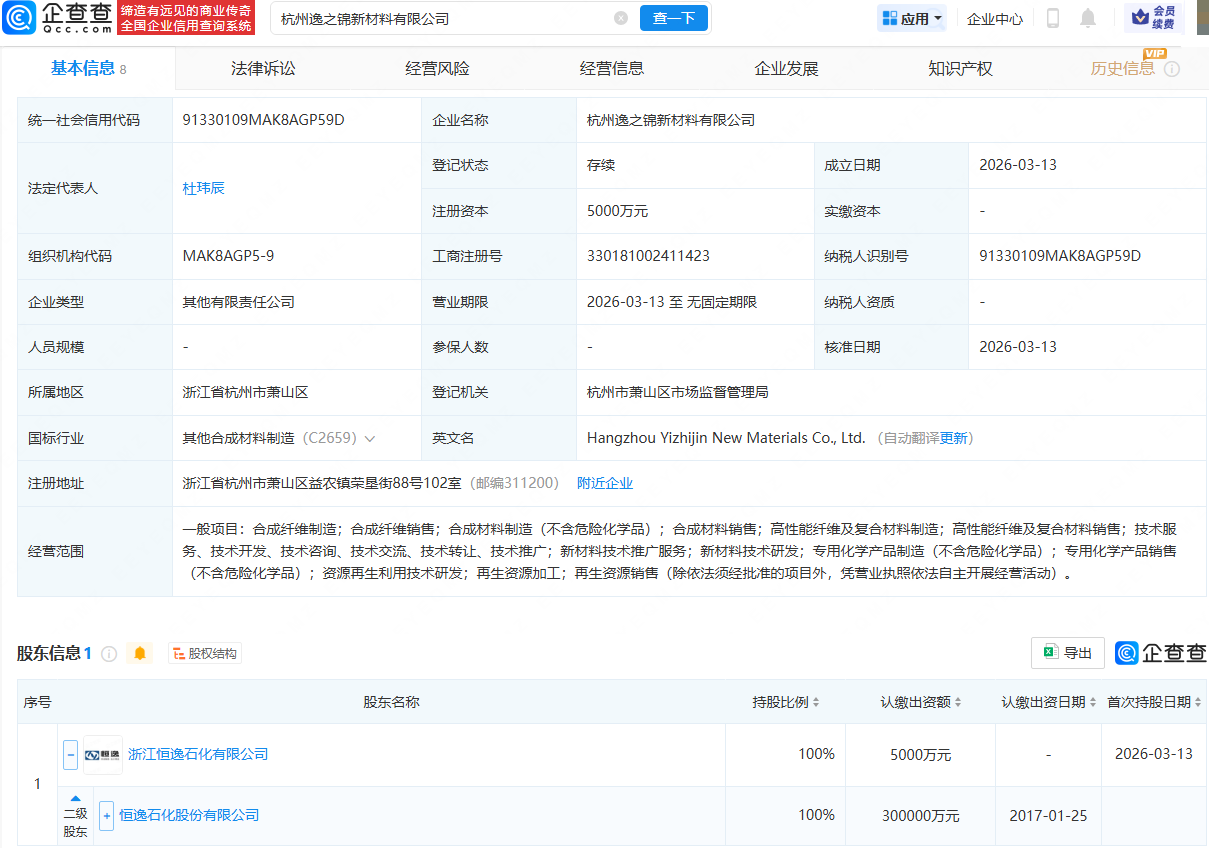Expand the 恒逸石化股份有限公司 shareholder row
The height and width of the screenshot is (848, 1209).
pos(106,815)
